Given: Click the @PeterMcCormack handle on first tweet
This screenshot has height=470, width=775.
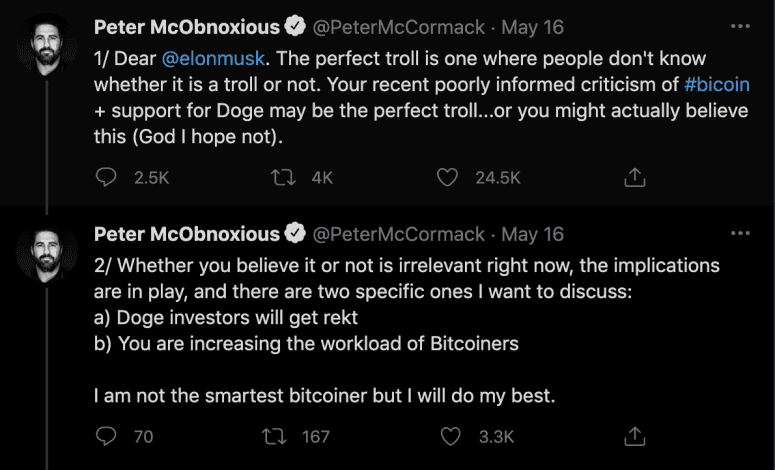Looking at the screenshot, I should [401, 25].
